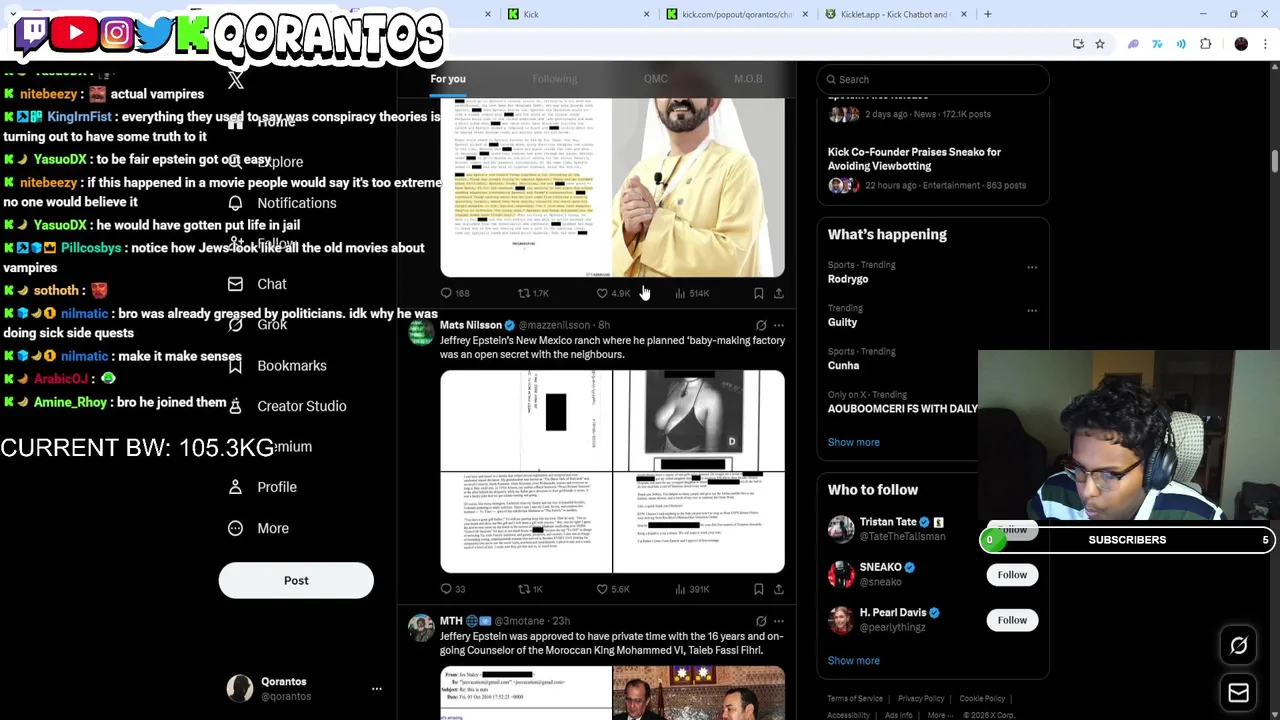Repost the Mats Nilsson post with 1K reposts
Screen dimensions: 1280x720
530,589
